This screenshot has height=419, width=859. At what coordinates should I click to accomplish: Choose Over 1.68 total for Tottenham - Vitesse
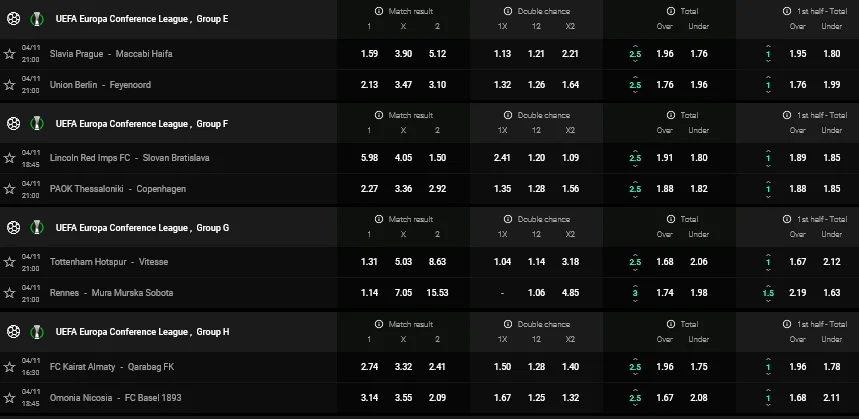pos(665,262)
